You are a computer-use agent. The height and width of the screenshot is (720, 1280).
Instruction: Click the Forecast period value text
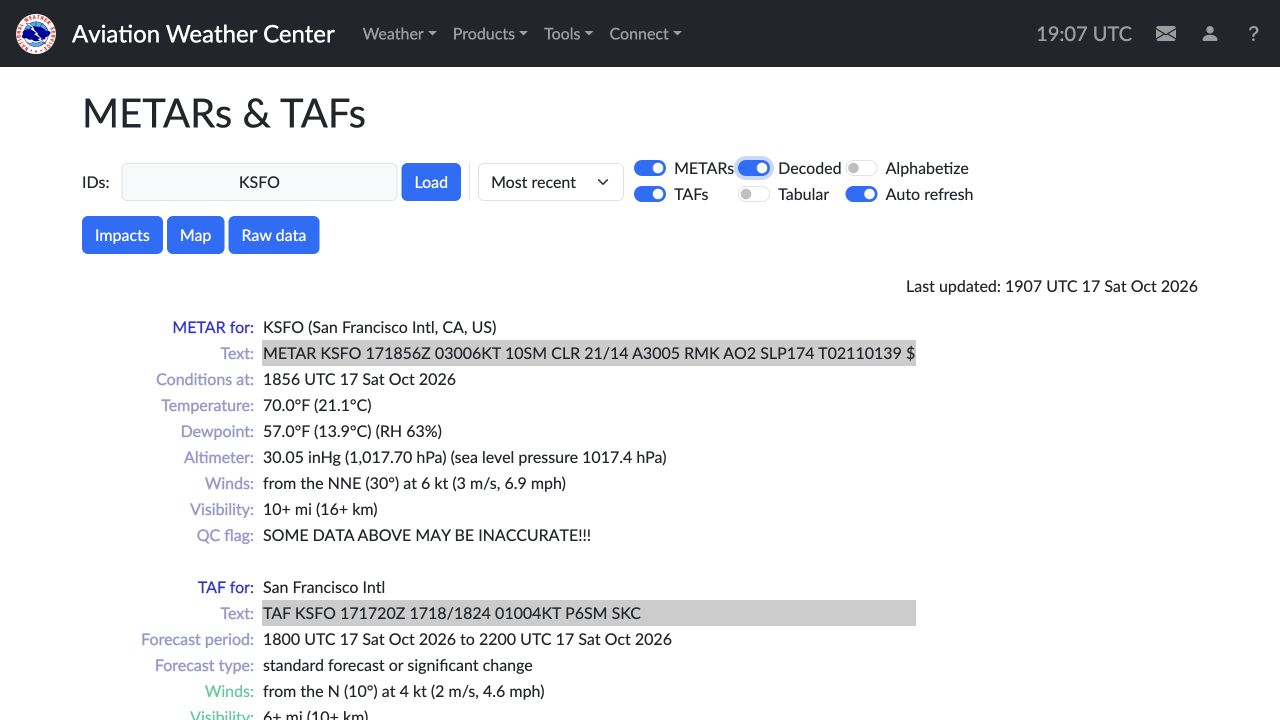tap(467, 639)
